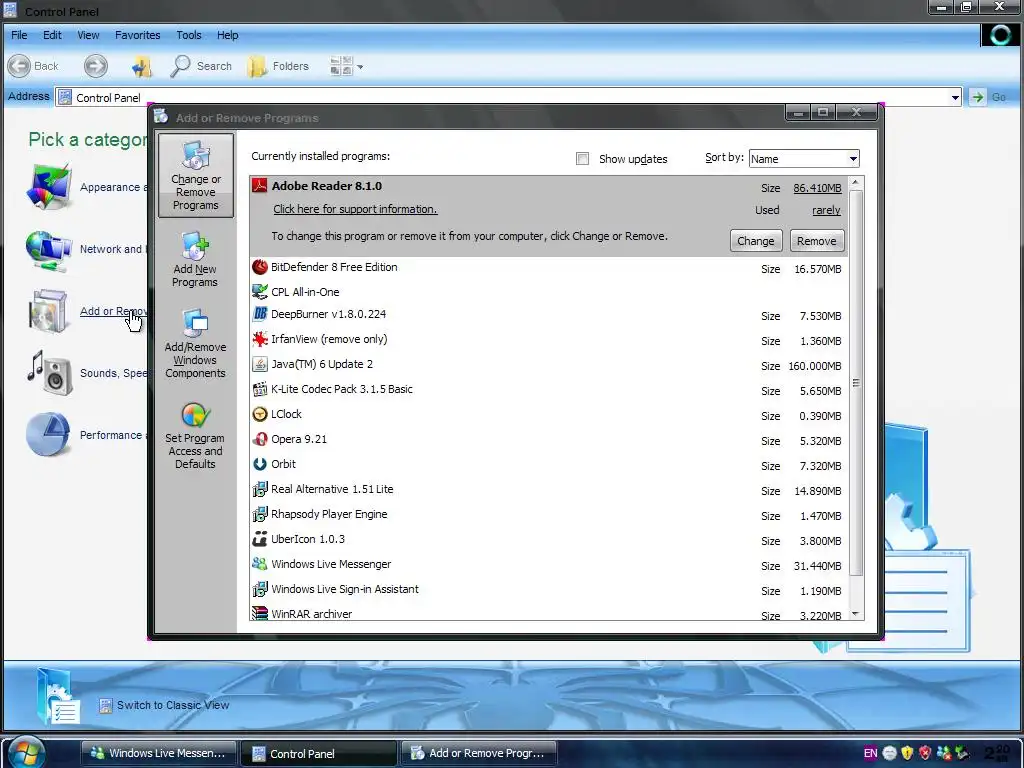Image resolution: width=1024 pixels, height=768 pixels.
Task: Click the LClock program icon
Action: tap(260, 414)
